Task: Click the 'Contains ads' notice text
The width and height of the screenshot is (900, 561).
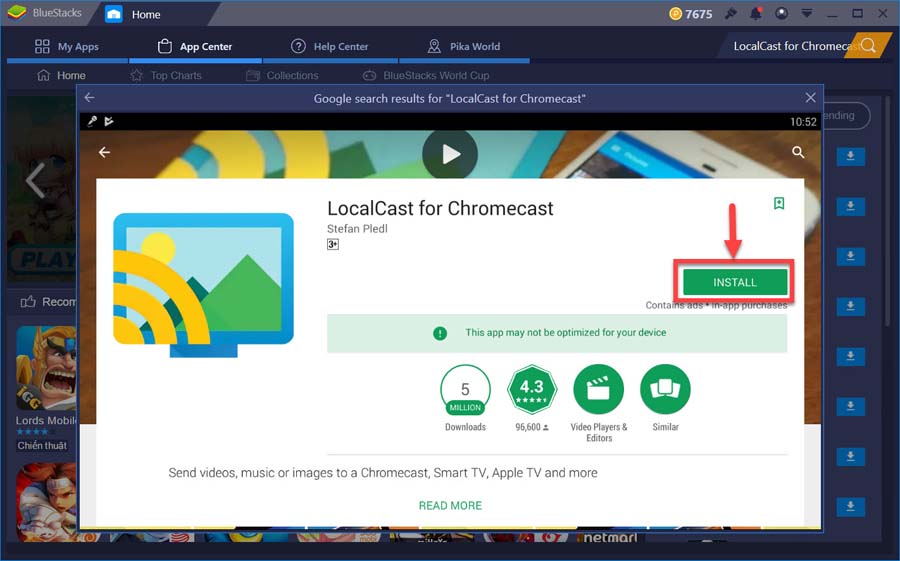Action: tap(674, 305)
